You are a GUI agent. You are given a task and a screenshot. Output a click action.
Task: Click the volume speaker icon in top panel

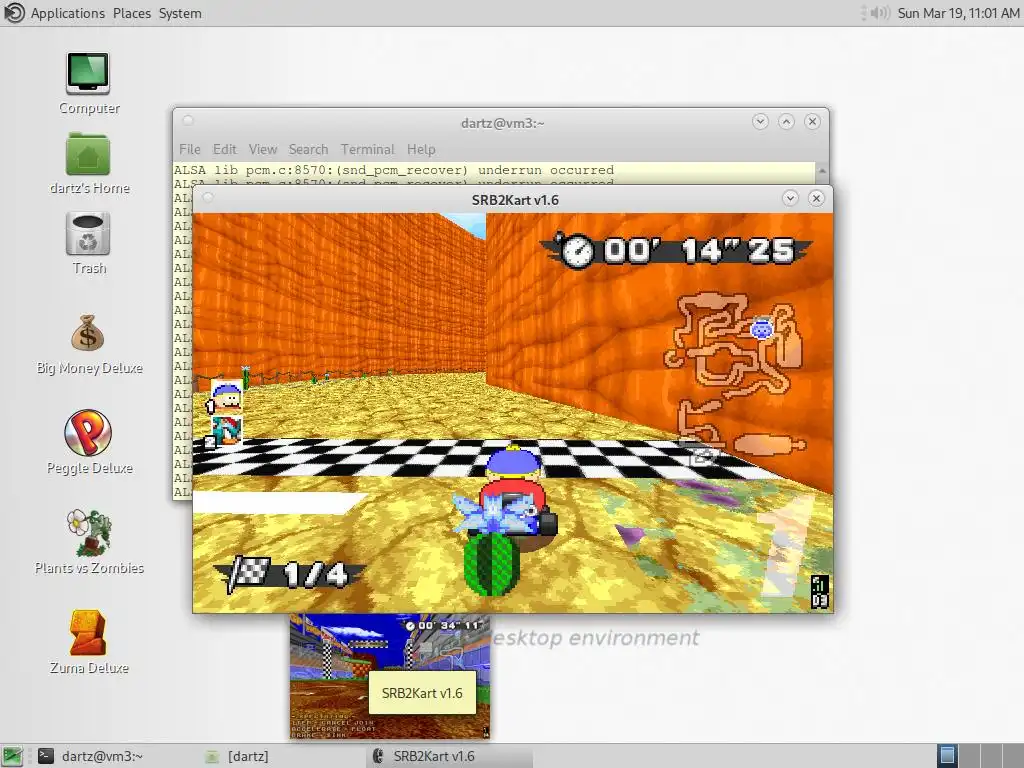tap(880, 12)
